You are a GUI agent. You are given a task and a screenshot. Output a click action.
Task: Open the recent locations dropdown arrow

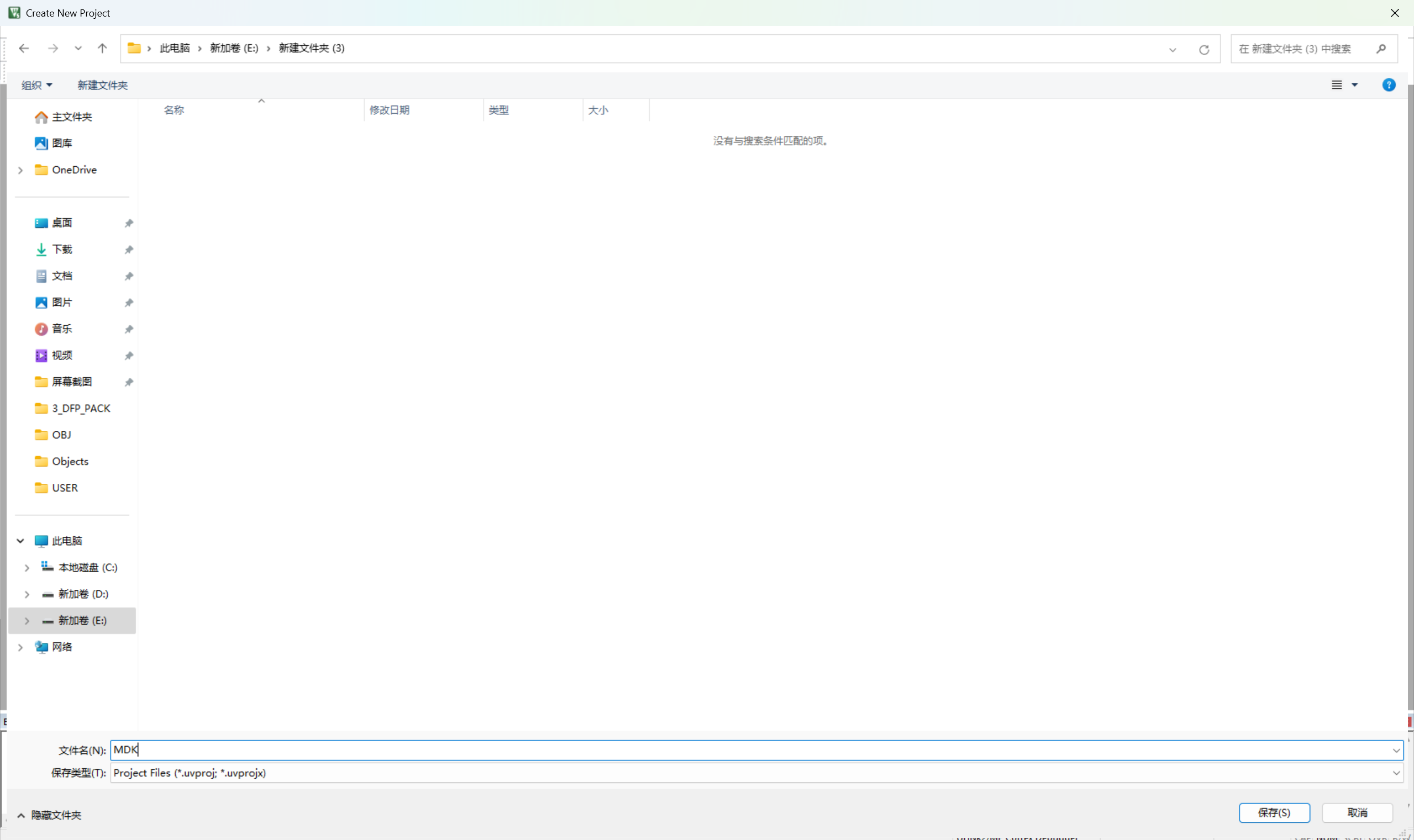pos(78,49)
